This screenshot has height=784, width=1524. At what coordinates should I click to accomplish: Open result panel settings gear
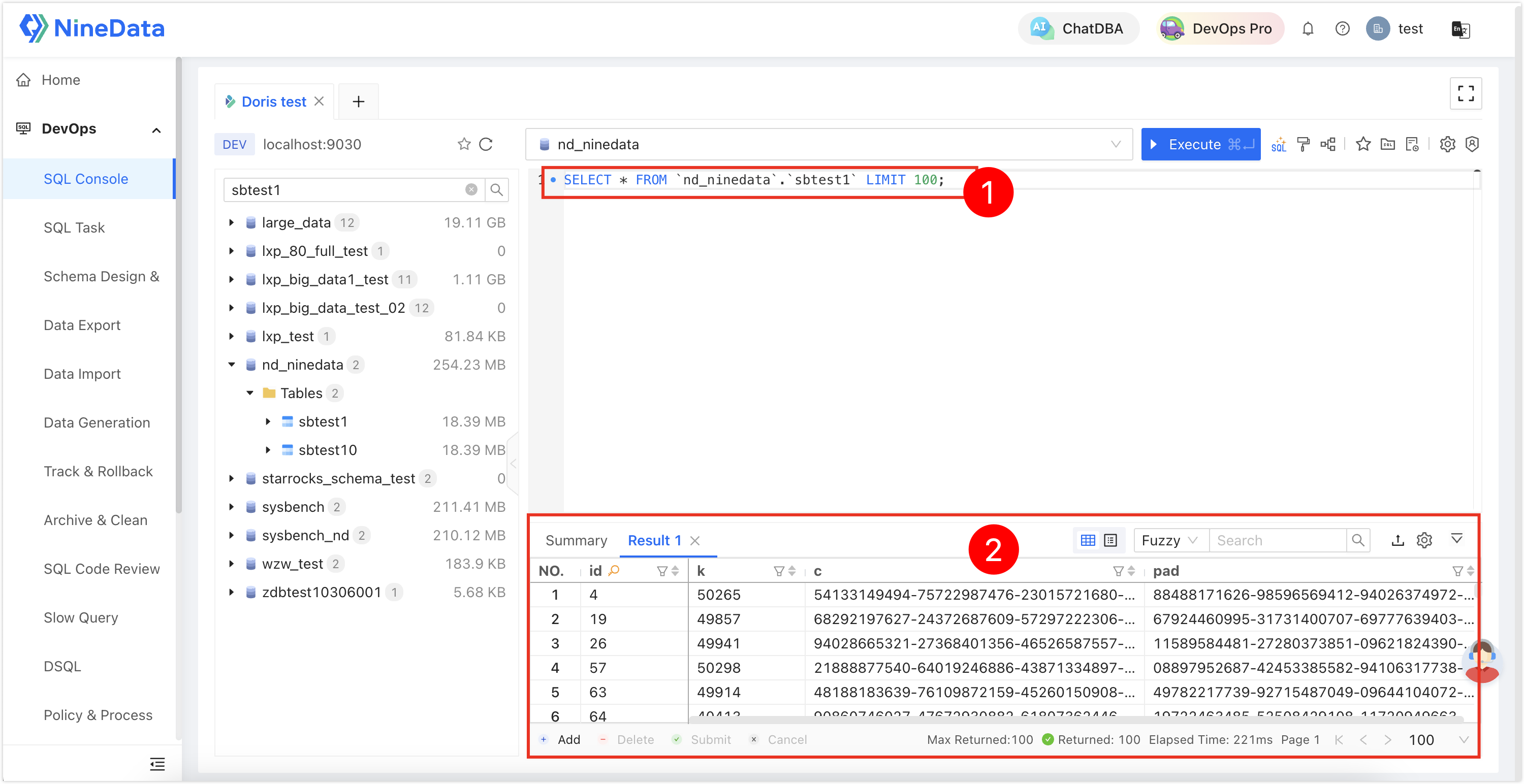point(1424,540)
